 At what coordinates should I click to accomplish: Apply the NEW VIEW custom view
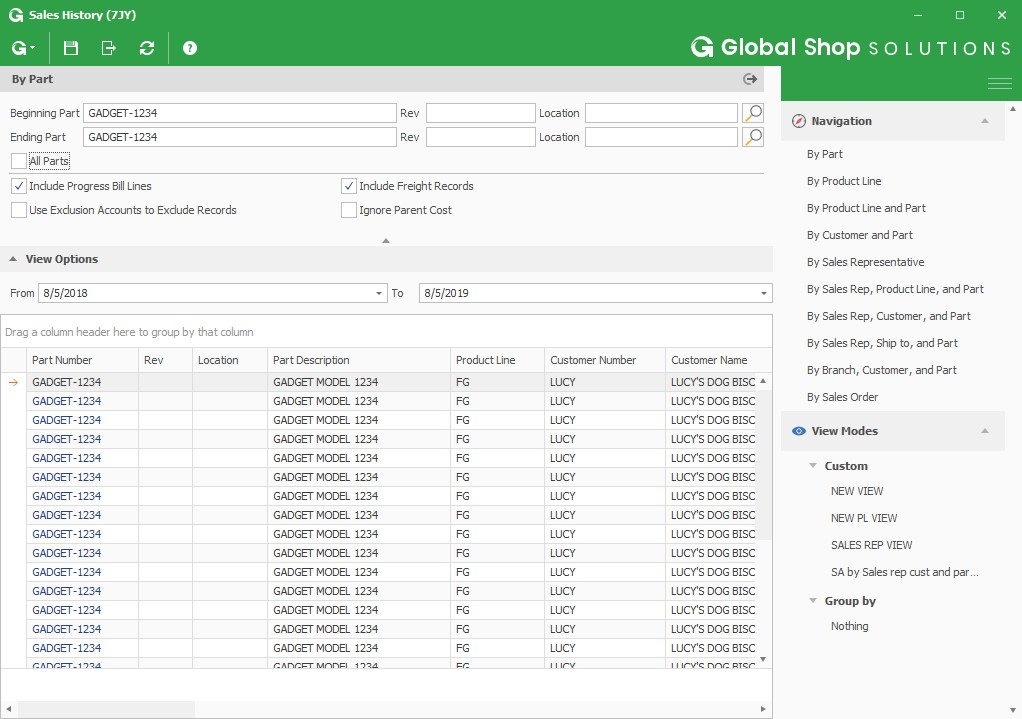click(x=856, y=492)
